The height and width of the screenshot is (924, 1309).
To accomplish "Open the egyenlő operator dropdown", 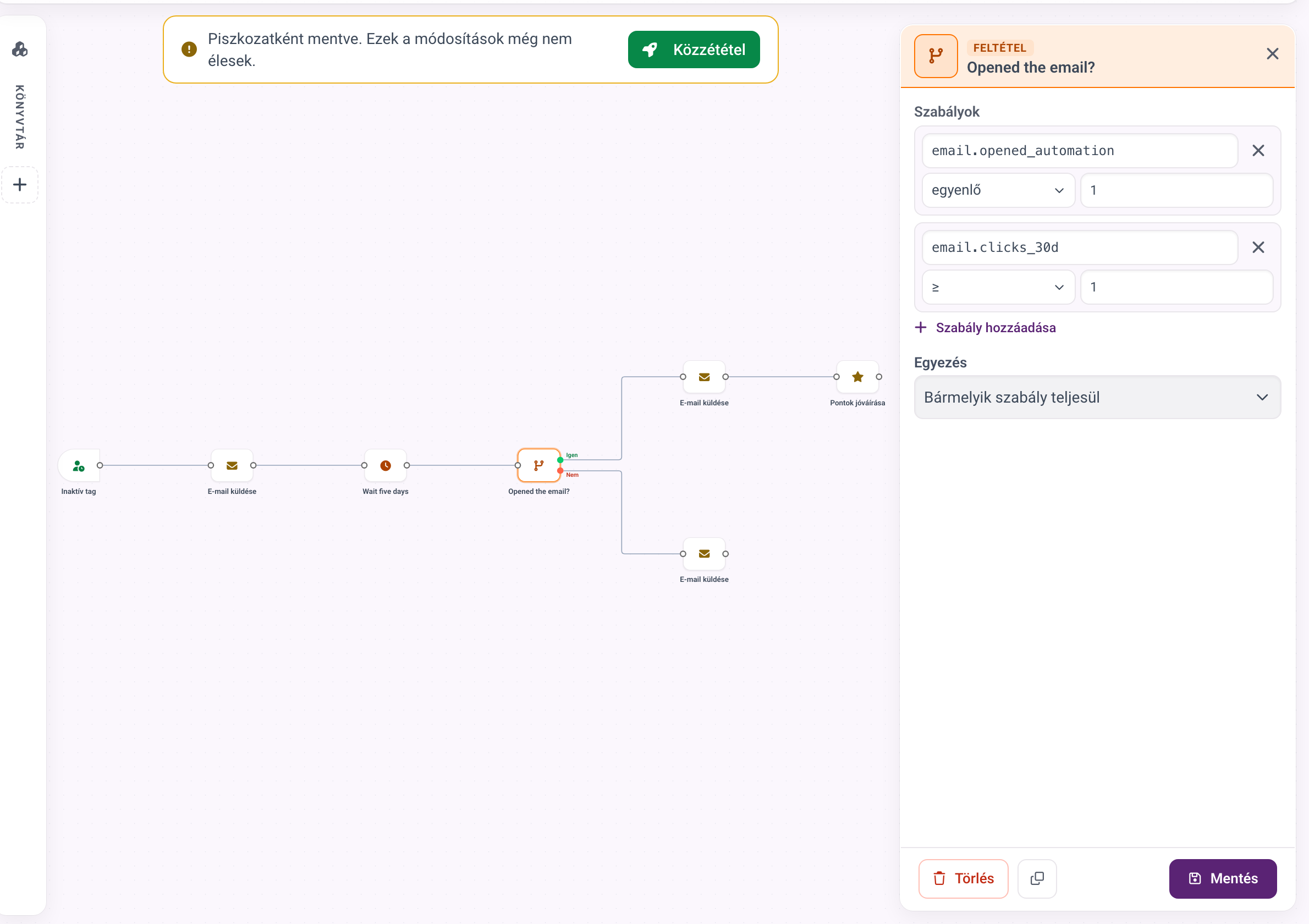I will pyautogui.click(x=998, y=190).
